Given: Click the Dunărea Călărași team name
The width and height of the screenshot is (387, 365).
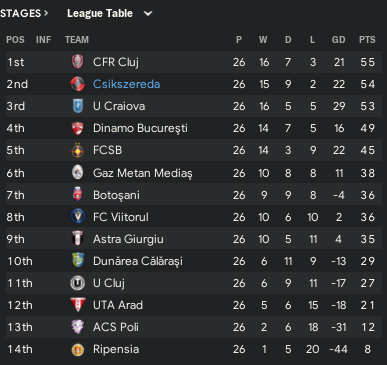Looking at the screenshot, I should point(138,261).
